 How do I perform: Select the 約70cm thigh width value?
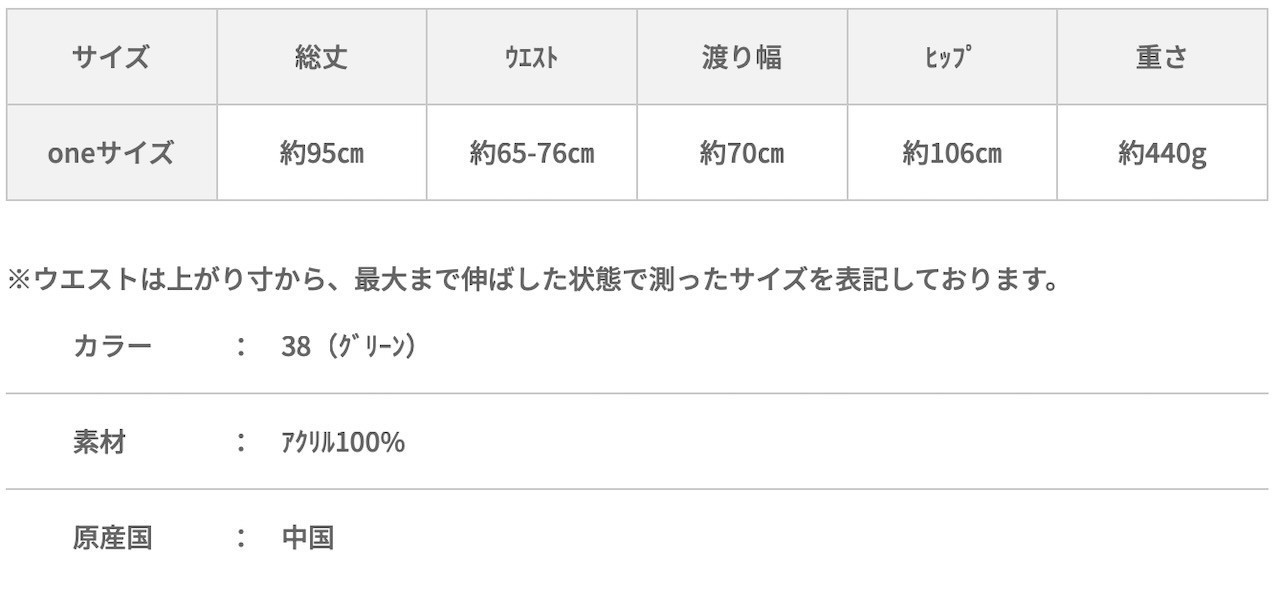click(x=741, y=153)
